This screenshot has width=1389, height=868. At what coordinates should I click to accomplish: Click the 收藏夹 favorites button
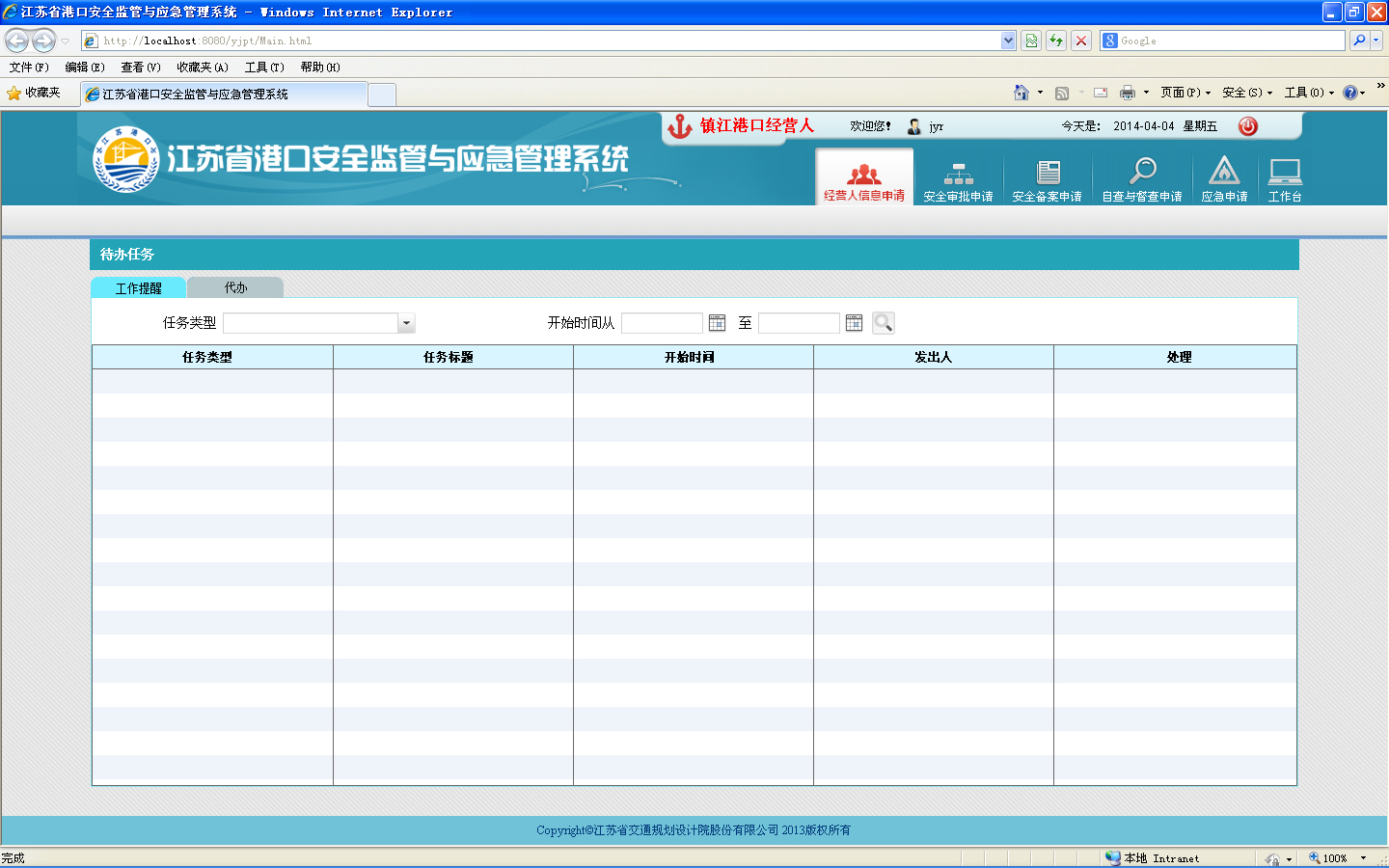coord(34,93)
